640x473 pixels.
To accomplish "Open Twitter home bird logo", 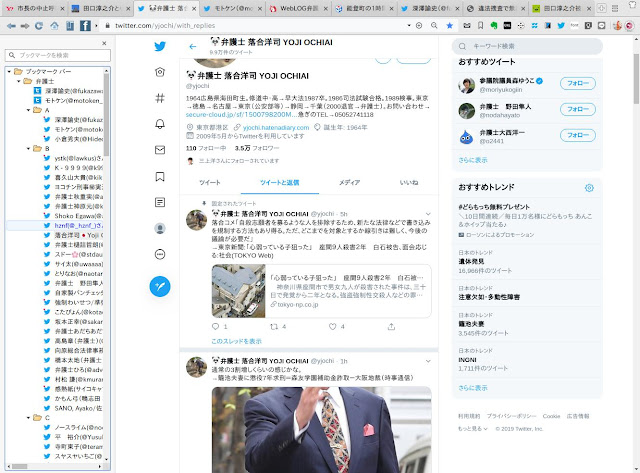I will coord(160,46).
